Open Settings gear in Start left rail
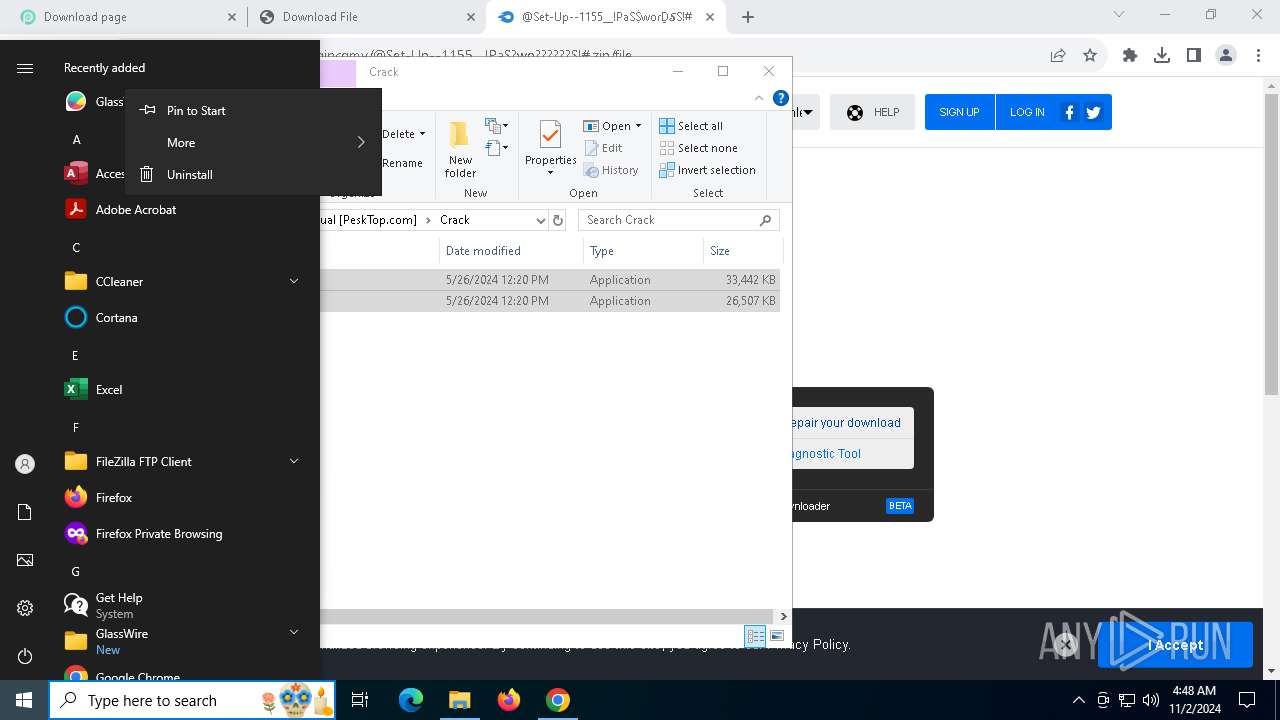 point(25,608)
